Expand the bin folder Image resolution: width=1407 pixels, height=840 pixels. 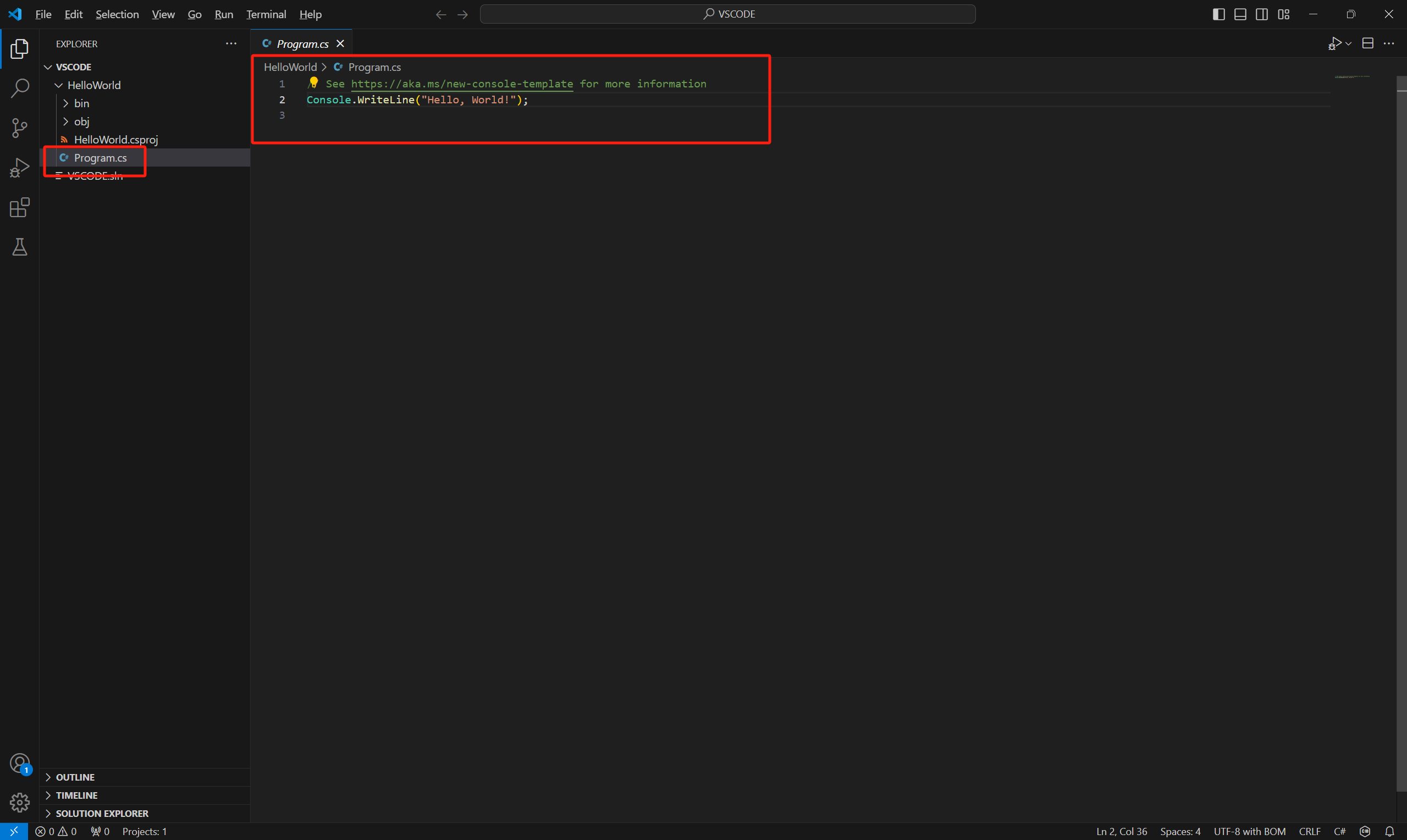click(145, 103)
